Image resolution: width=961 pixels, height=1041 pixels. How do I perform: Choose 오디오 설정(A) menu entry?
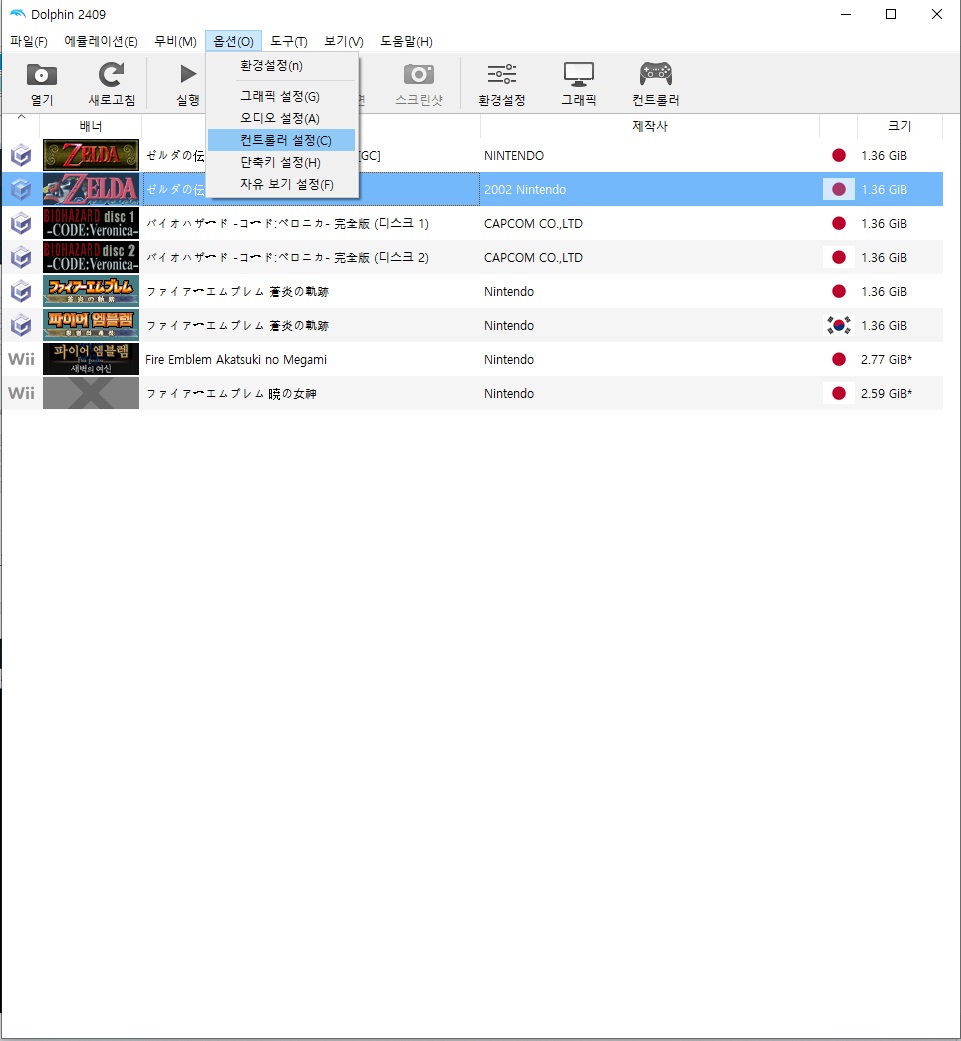281,118
